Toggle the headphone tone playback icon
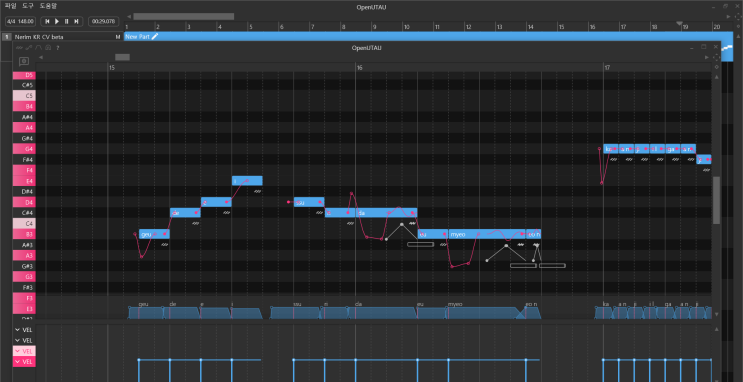This screenshot has height=382, width=743. click(48, 48)
